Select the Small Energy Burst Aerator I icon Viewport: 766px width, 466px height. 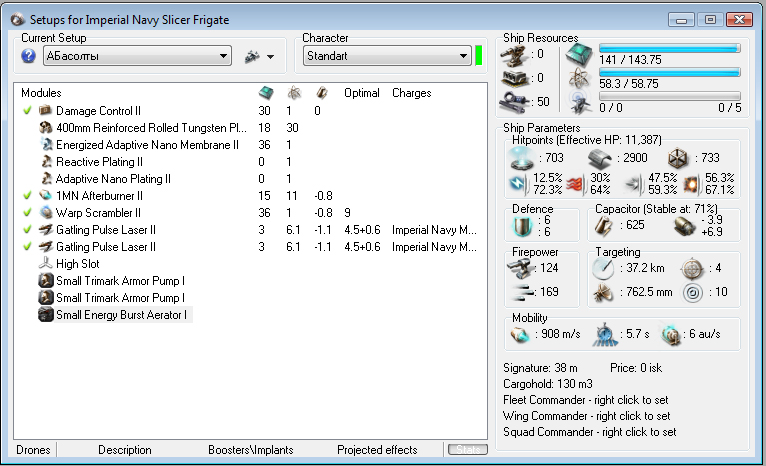45,315
